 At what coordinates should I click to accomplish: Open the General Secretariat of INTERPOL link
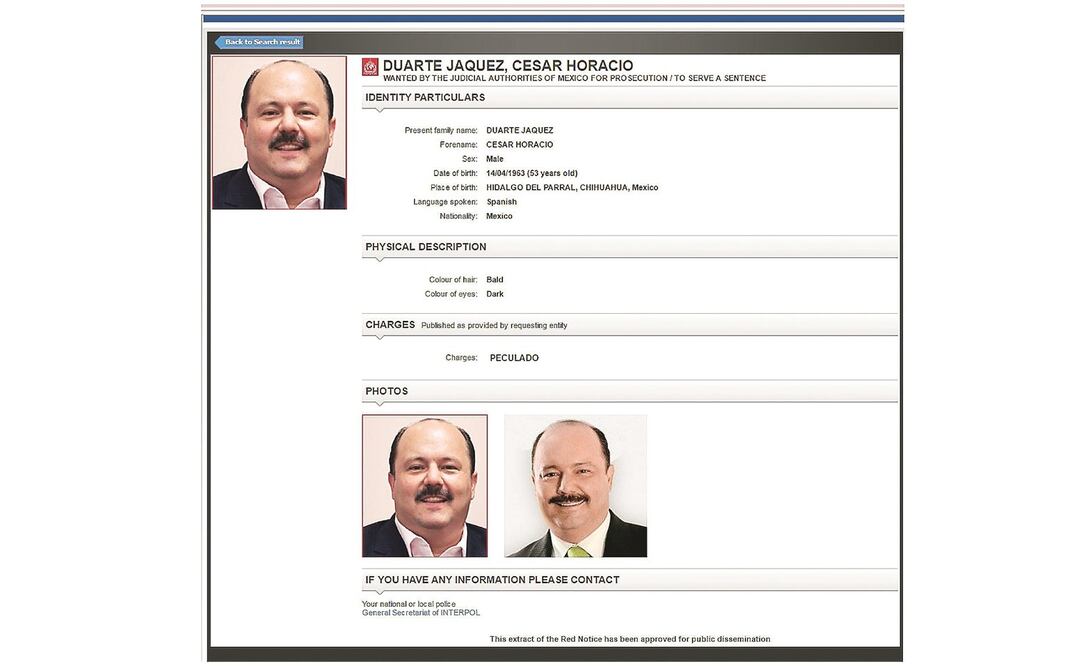point(420,613)
